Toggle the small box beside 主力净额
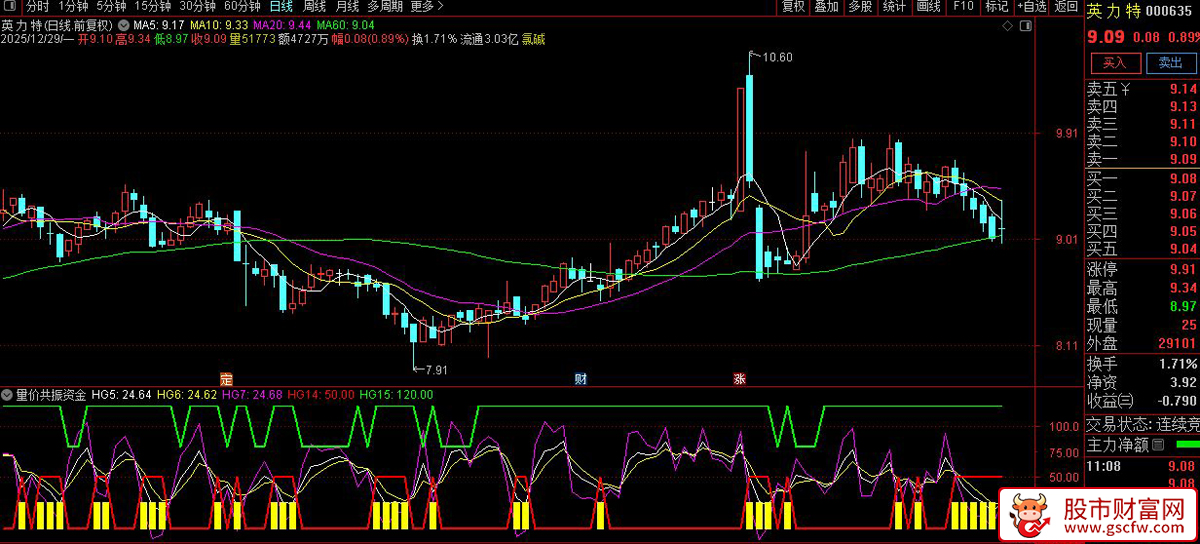 point(1159,444)
